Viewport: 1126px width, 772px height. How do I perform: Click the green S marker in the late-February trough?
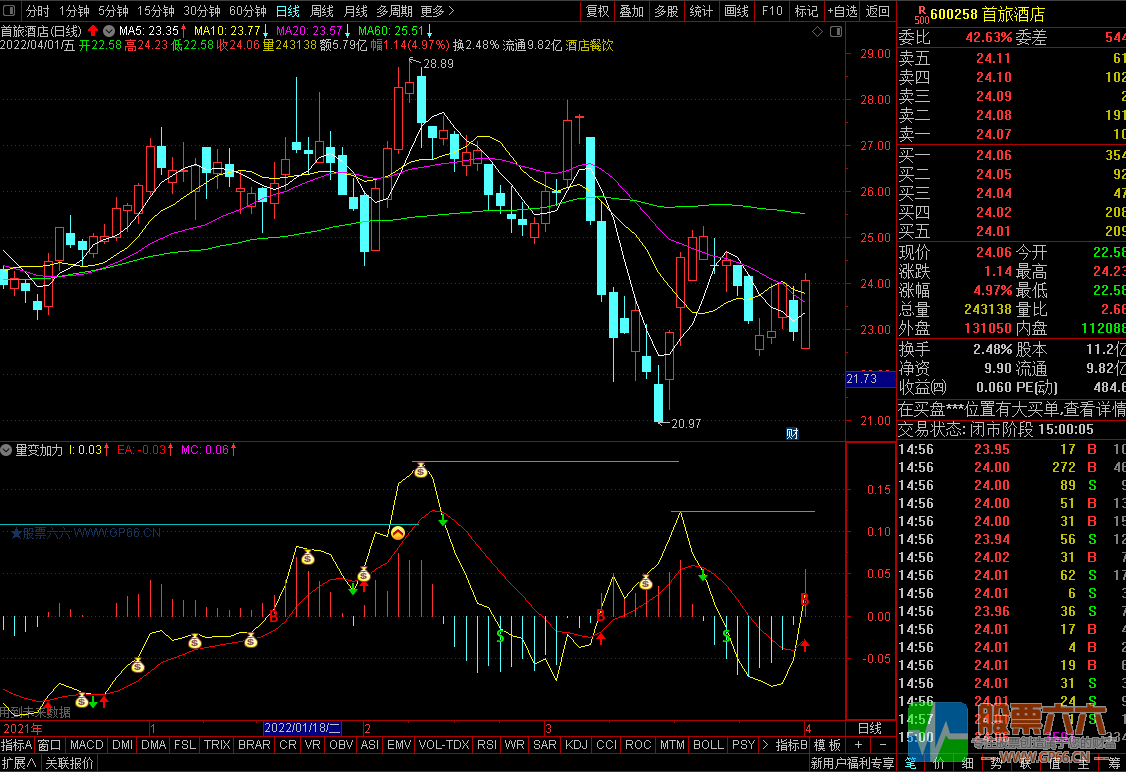point(501,636)
